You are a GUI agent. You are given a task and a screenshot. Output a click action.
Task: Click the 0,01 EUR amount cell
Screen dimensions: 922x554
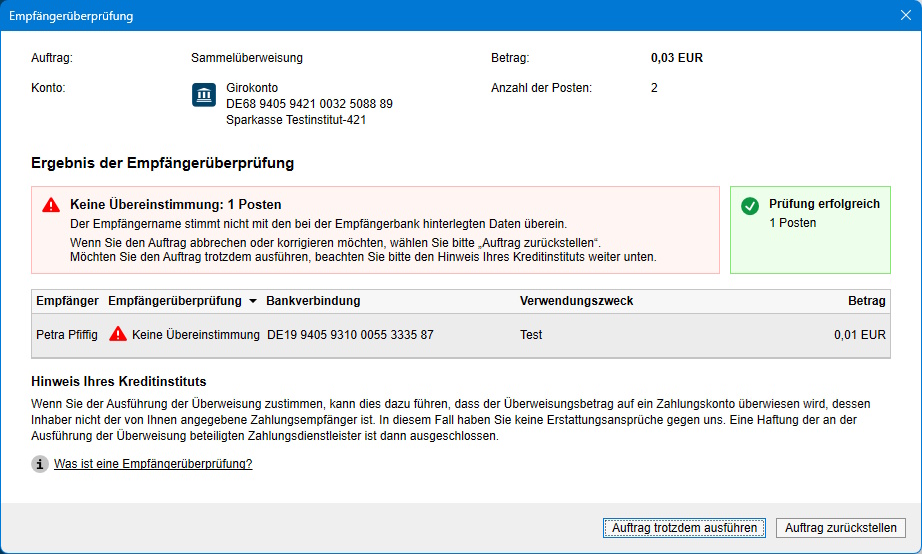tap(859, 335)
